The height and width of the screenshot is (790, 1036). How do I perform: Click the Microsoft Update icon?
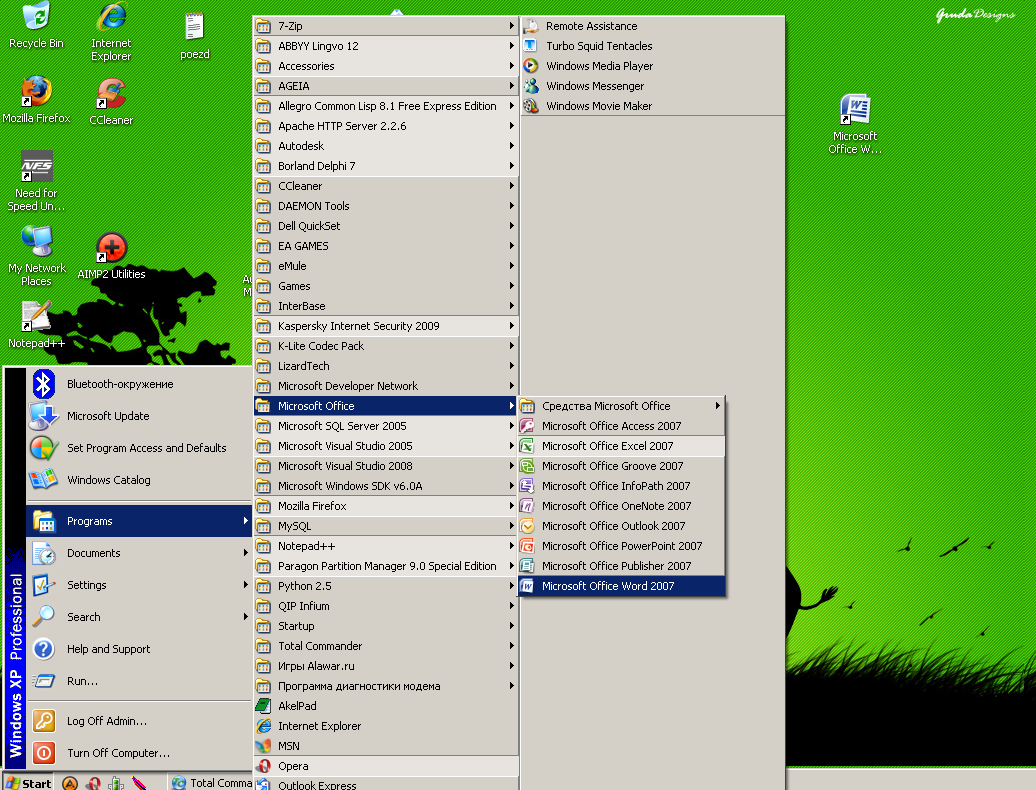[x=44, y=415]
